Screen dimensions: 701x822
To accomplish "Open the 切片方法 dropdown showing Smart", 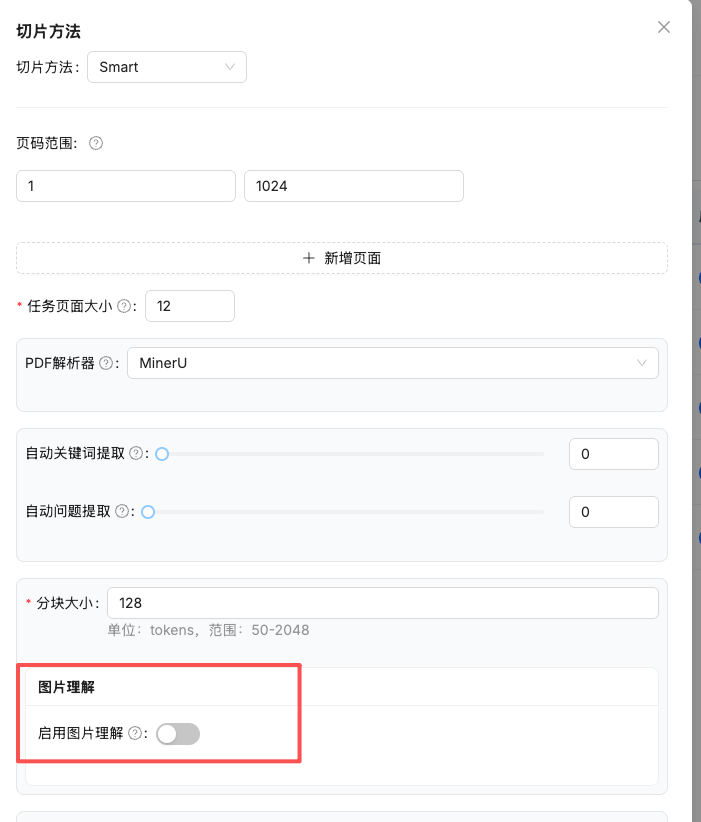I will coord(166,67).
